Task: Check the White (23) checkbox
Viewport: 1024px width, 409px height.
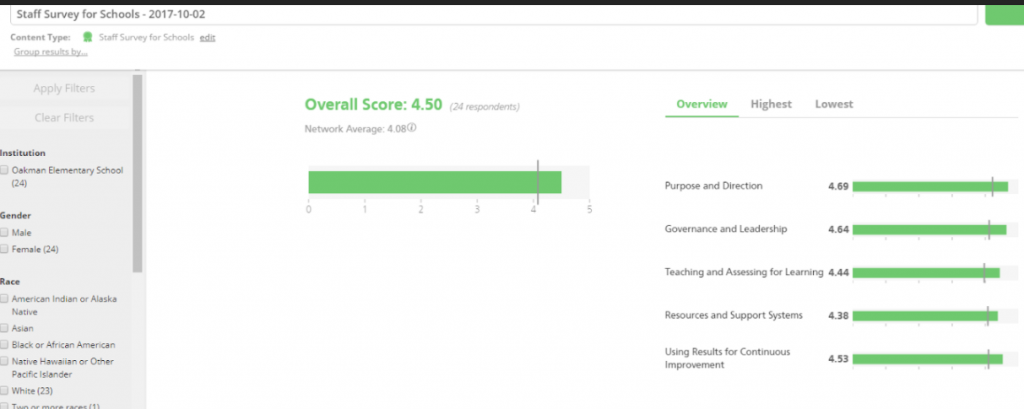Action: pyautogui.click(x=5, y=389)
